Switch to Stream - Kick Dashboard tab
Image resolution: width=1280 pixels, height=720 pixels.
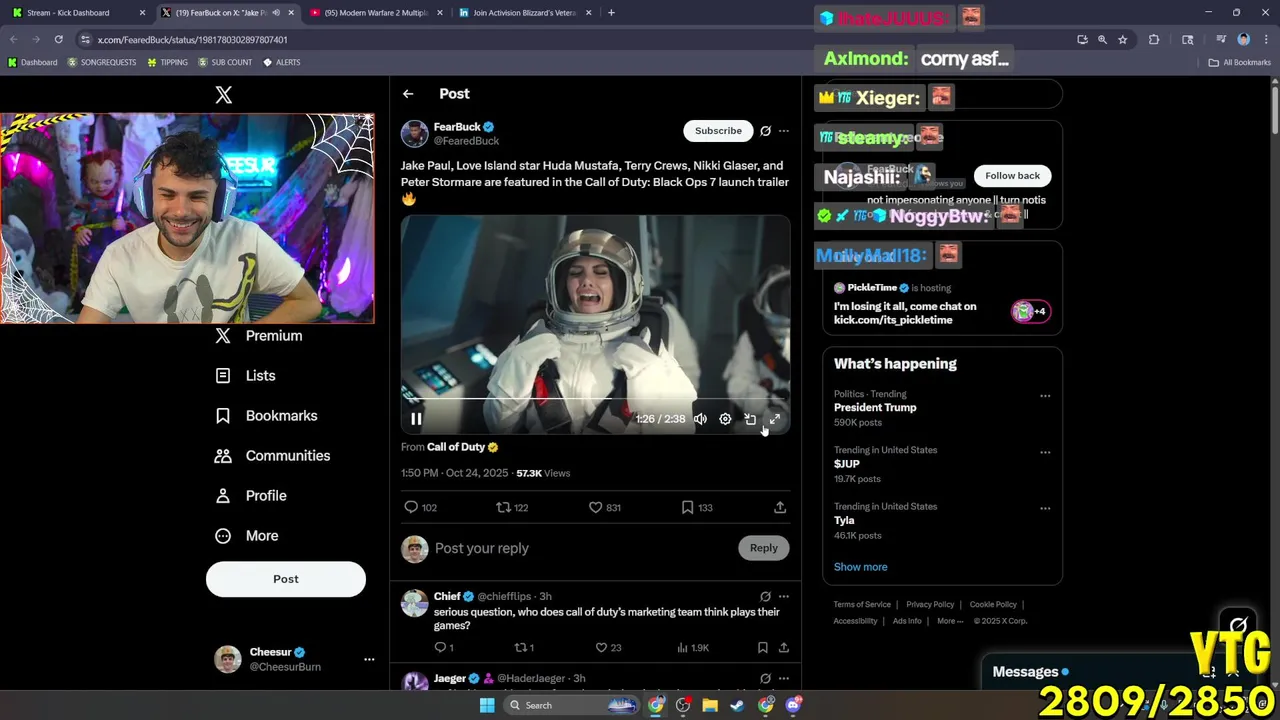[78, 13]
